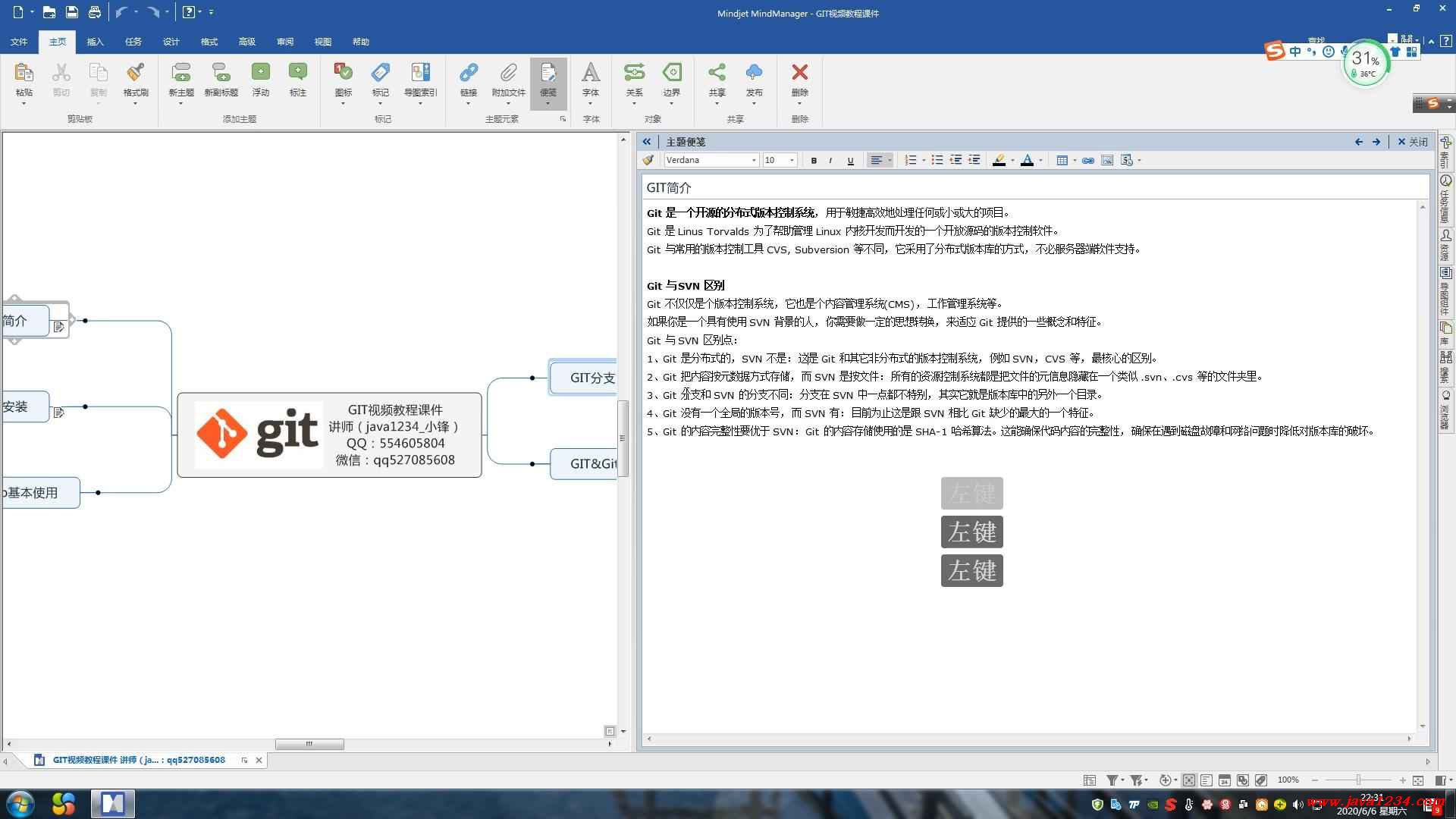Screen dimensions: 1456x819
Task: Insert image in the notes toolbar
Action: pyautogui.click(x=1107, y=160)
